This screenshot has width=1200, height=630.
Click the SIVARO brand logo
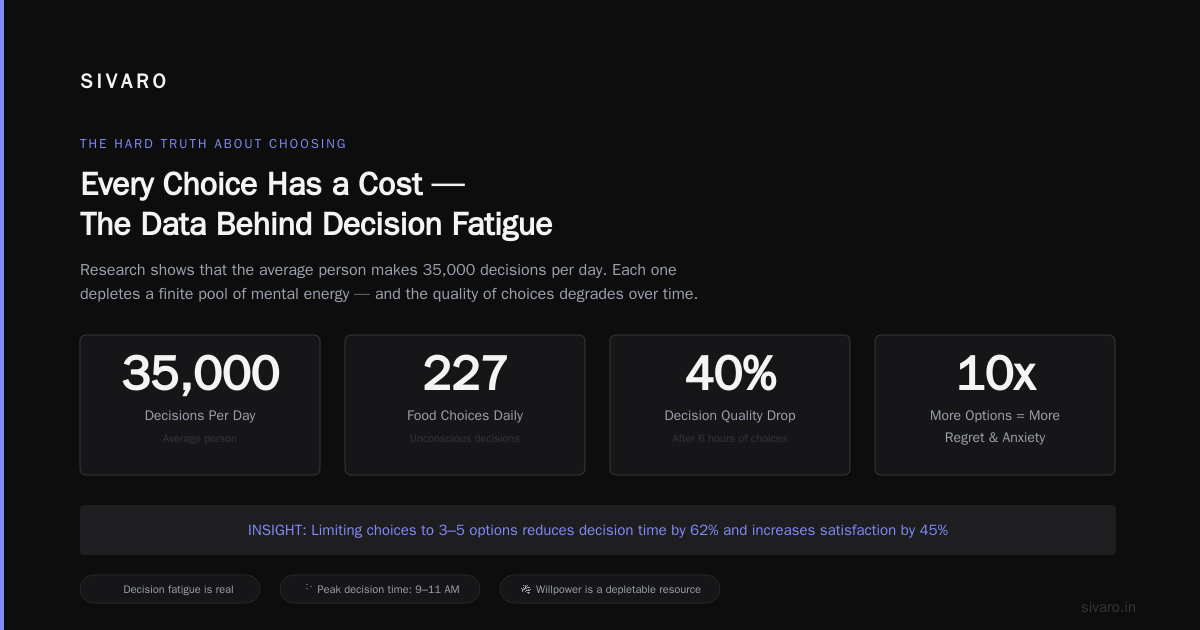coord(124,82)
